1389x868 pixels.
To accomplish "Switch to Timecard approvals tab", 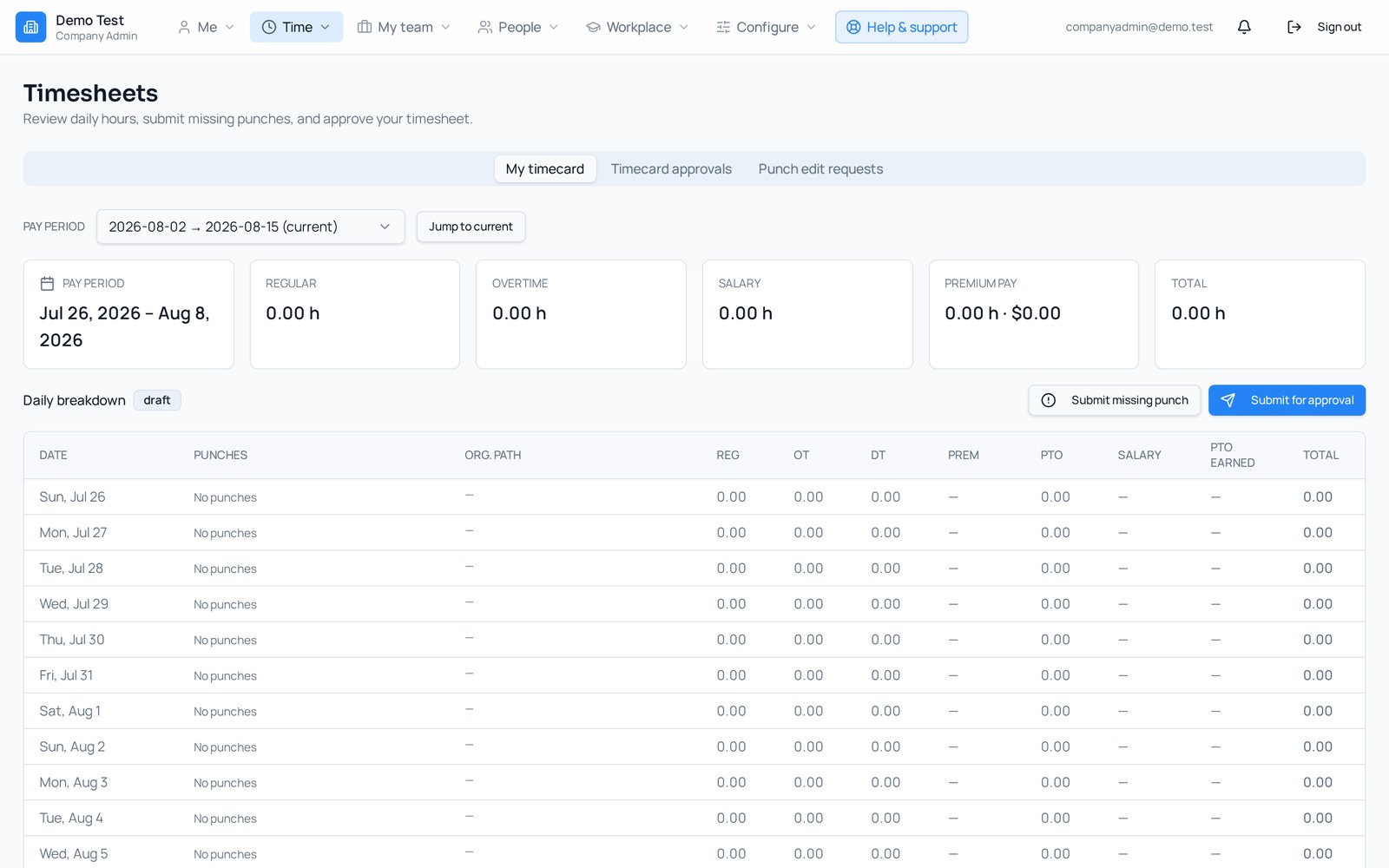I will tap(671, 169).
